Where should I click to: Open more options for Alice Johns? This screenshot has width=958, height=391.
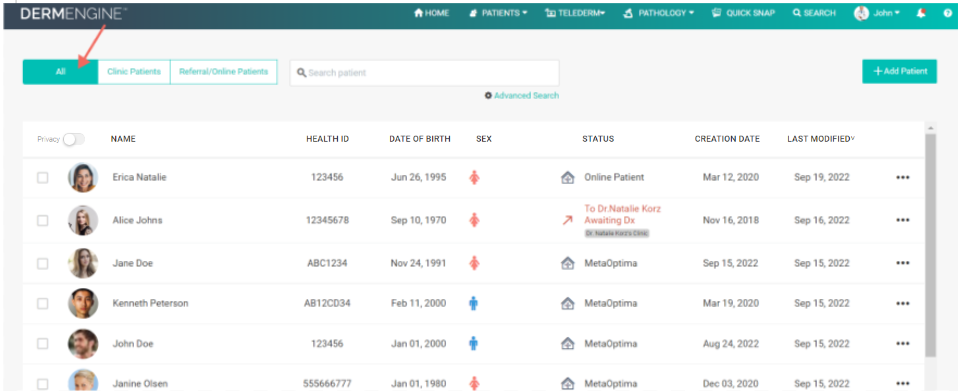click(x=902, y=221)
